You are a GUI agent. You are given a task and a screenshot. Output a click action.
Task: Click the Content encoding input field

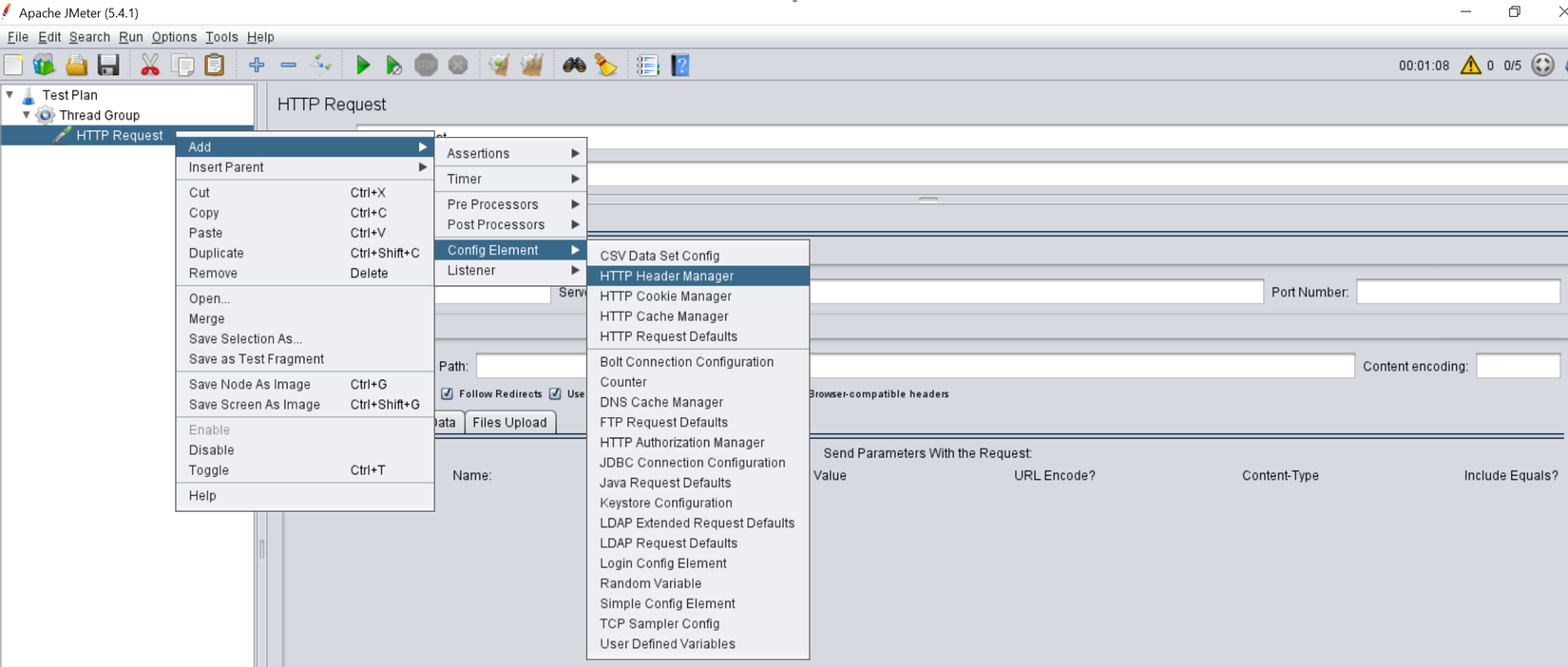click(1518, 366)
